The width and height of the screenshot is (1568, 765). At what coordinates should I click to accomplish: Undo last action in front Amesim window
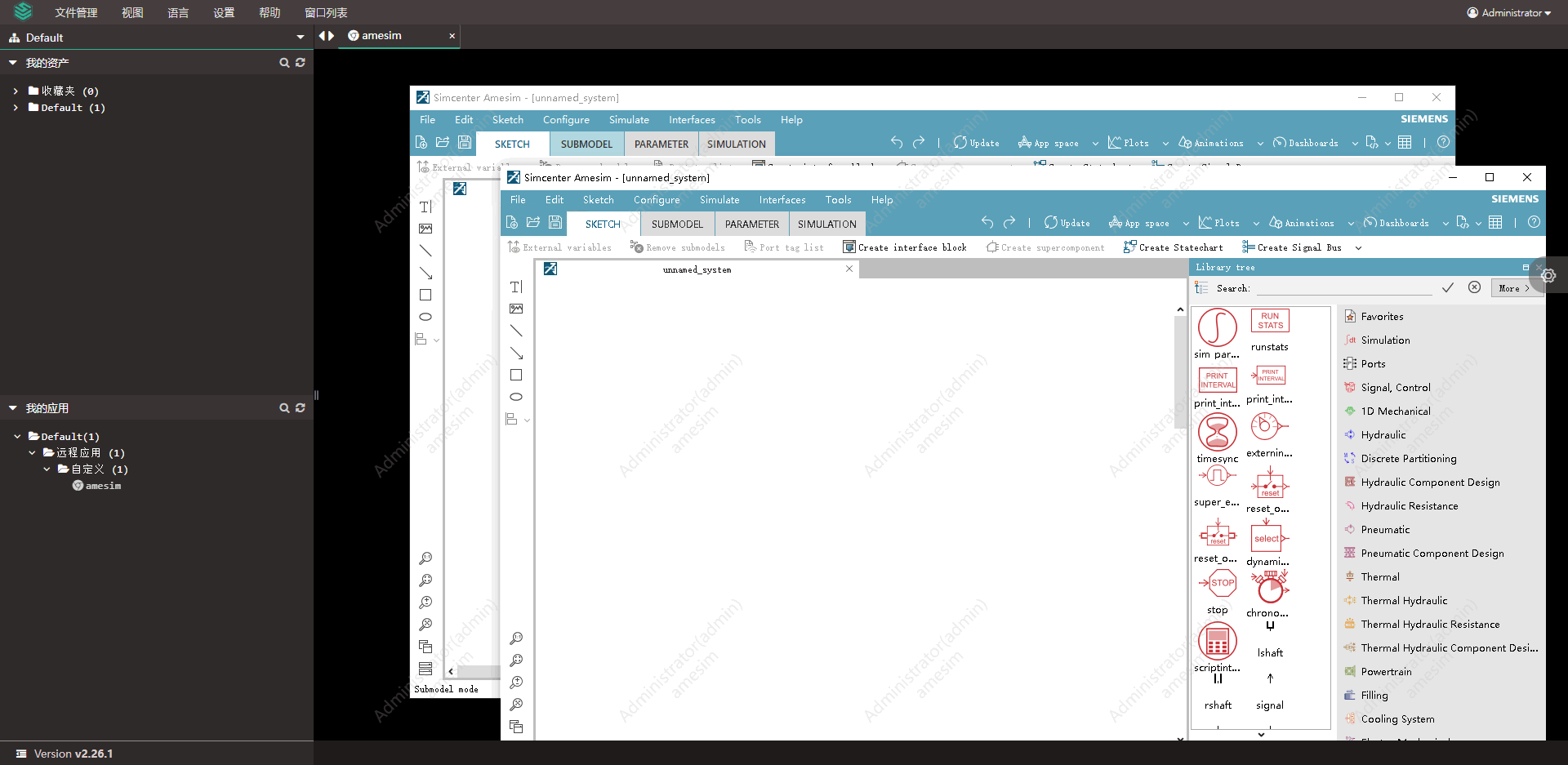pos(987,222)
